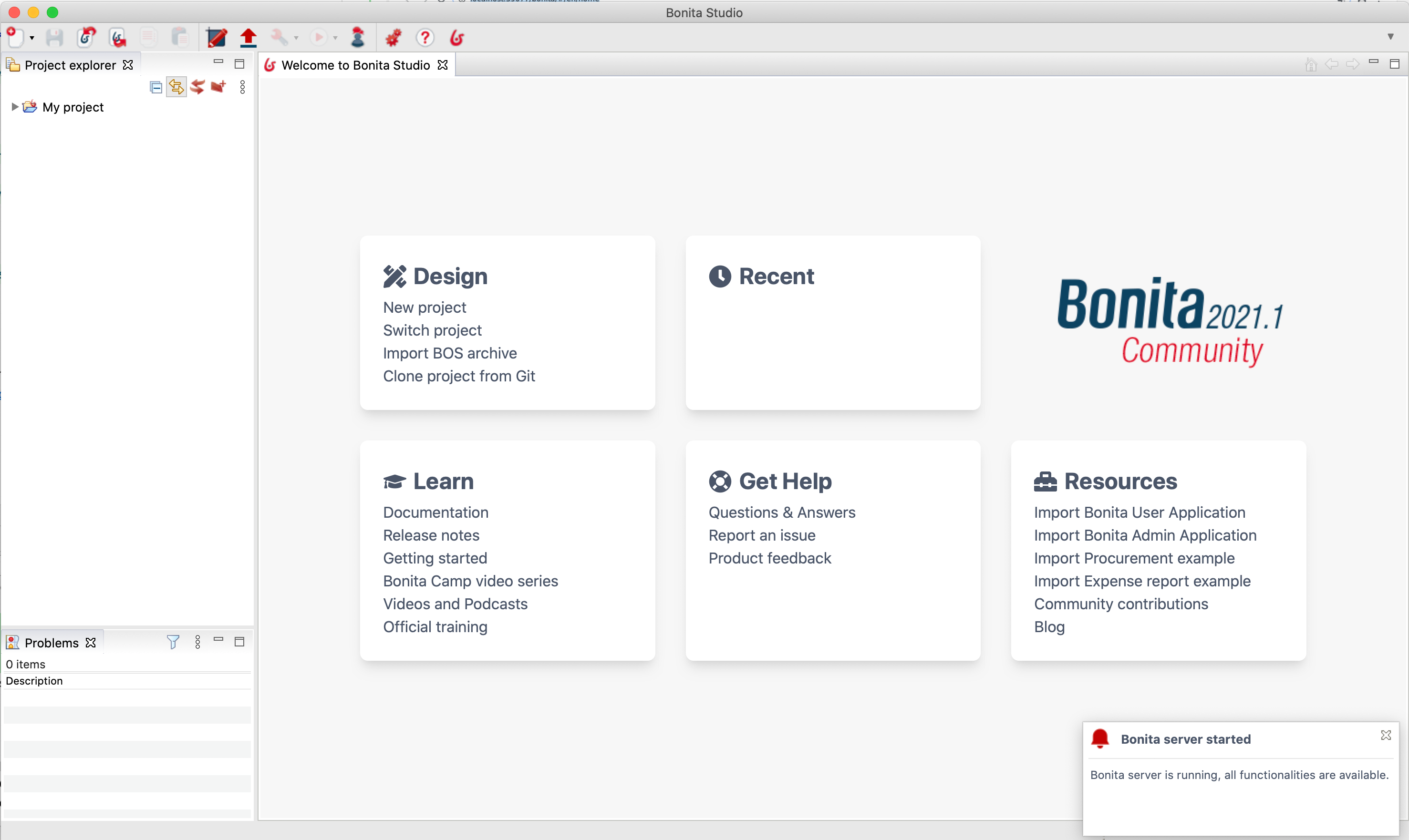Image resolution: width=1409 pixels, height=840 pixels.
Task: Minimize the Project explorer panel
Action: 218,61
